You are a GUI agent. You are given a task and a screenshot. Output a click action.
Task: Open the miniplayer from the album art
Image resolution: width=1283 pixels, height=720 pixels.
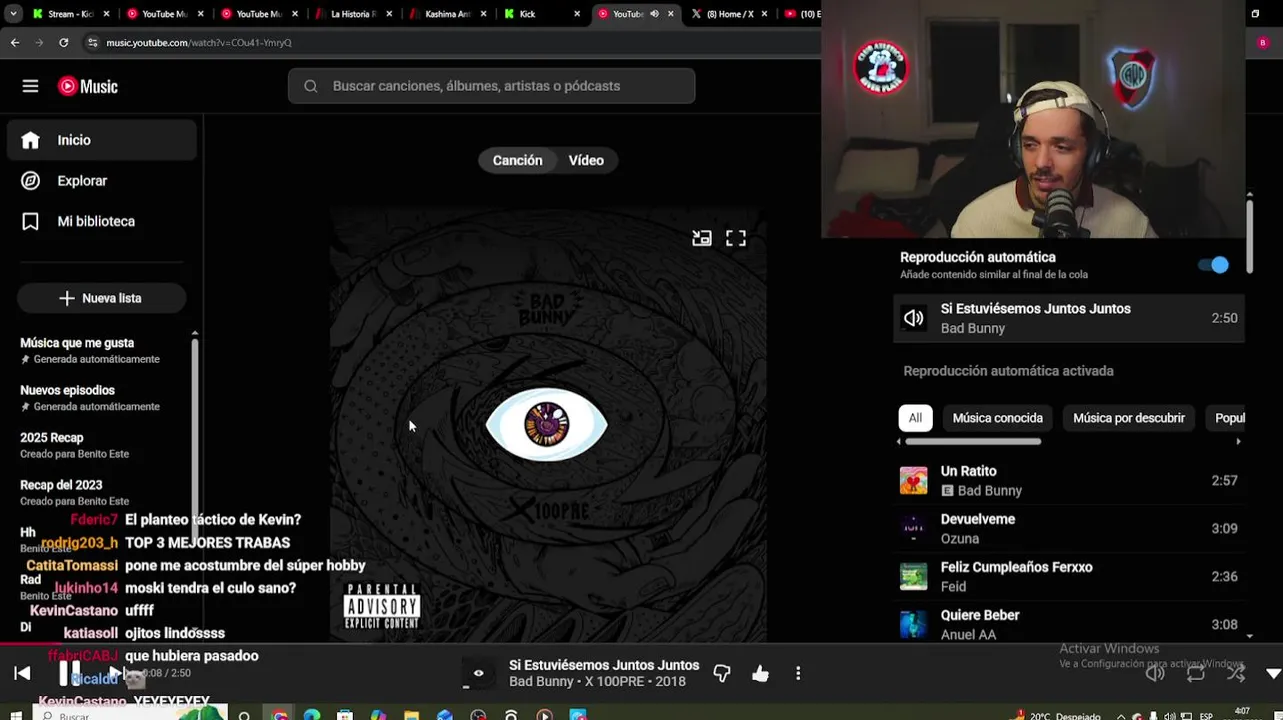point(702,238)
